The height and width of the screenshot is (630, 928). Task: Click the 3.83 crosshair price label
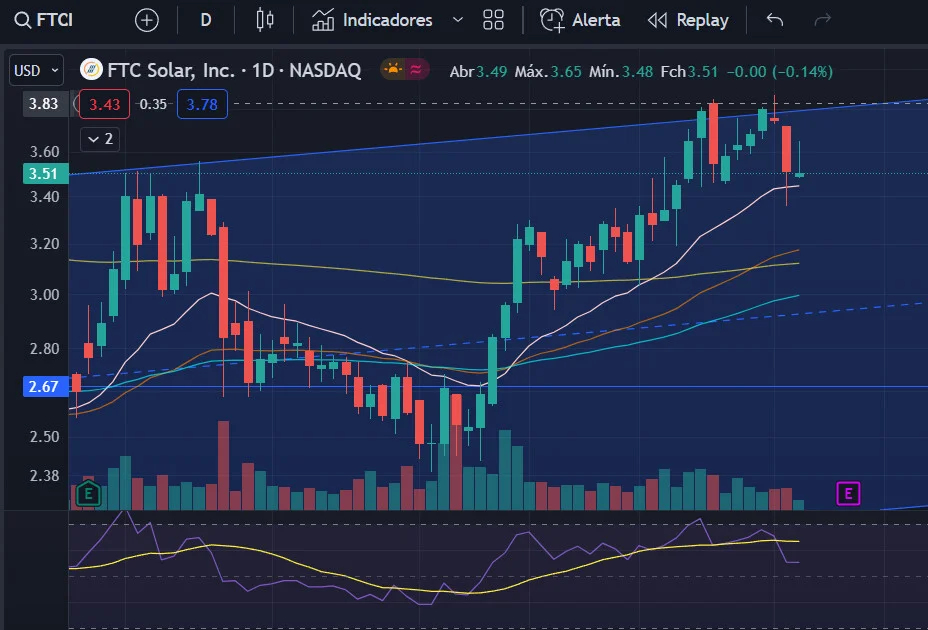click(x=46, y=104)
